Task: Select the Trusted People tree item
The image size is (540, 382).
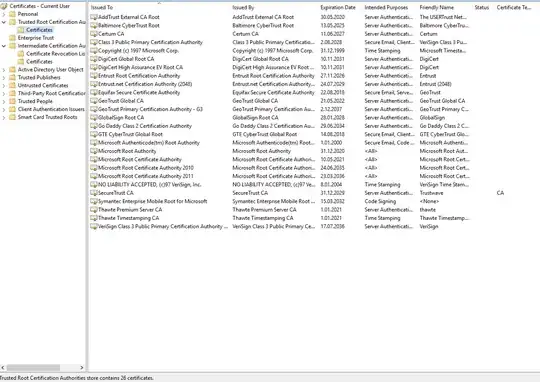Action: pyautogui.click(x=35, y=101)
